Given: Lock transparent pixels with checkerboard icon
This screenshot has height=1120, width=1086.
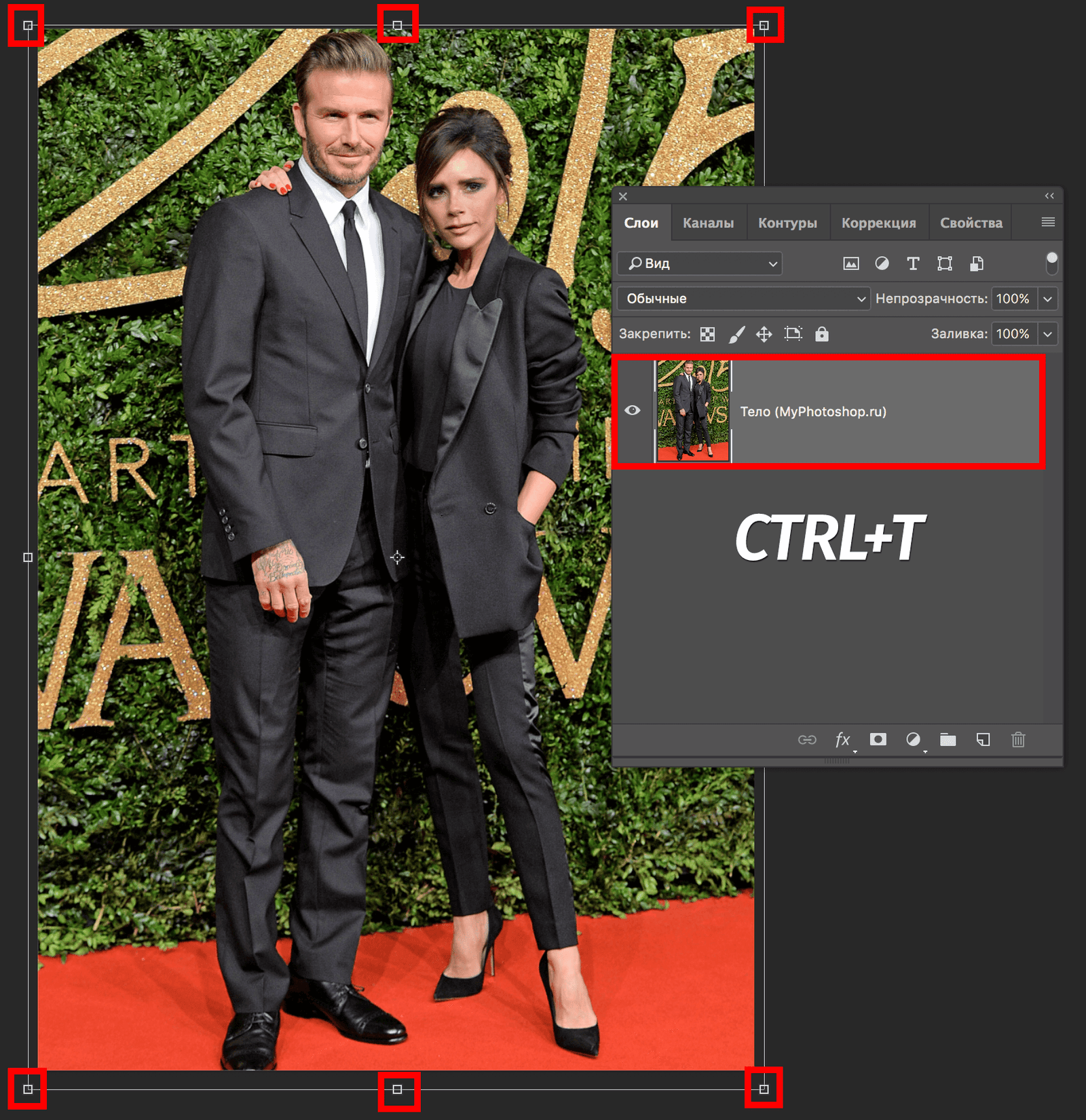Looking at the screenshot, I should pyautogui.click(x=707, y=334).
